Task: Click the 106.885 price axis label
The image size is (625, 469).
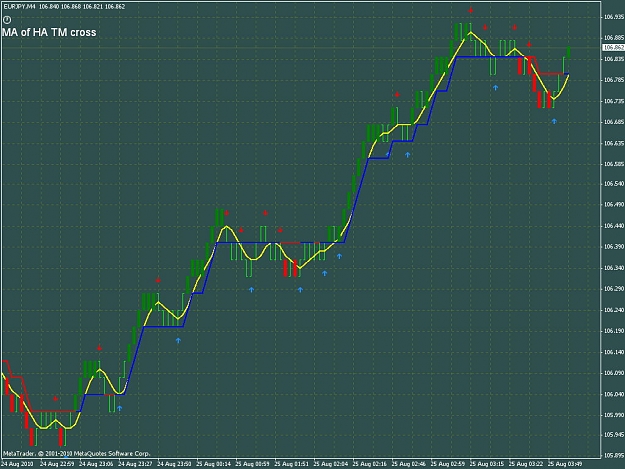Action: pos(614,38)
